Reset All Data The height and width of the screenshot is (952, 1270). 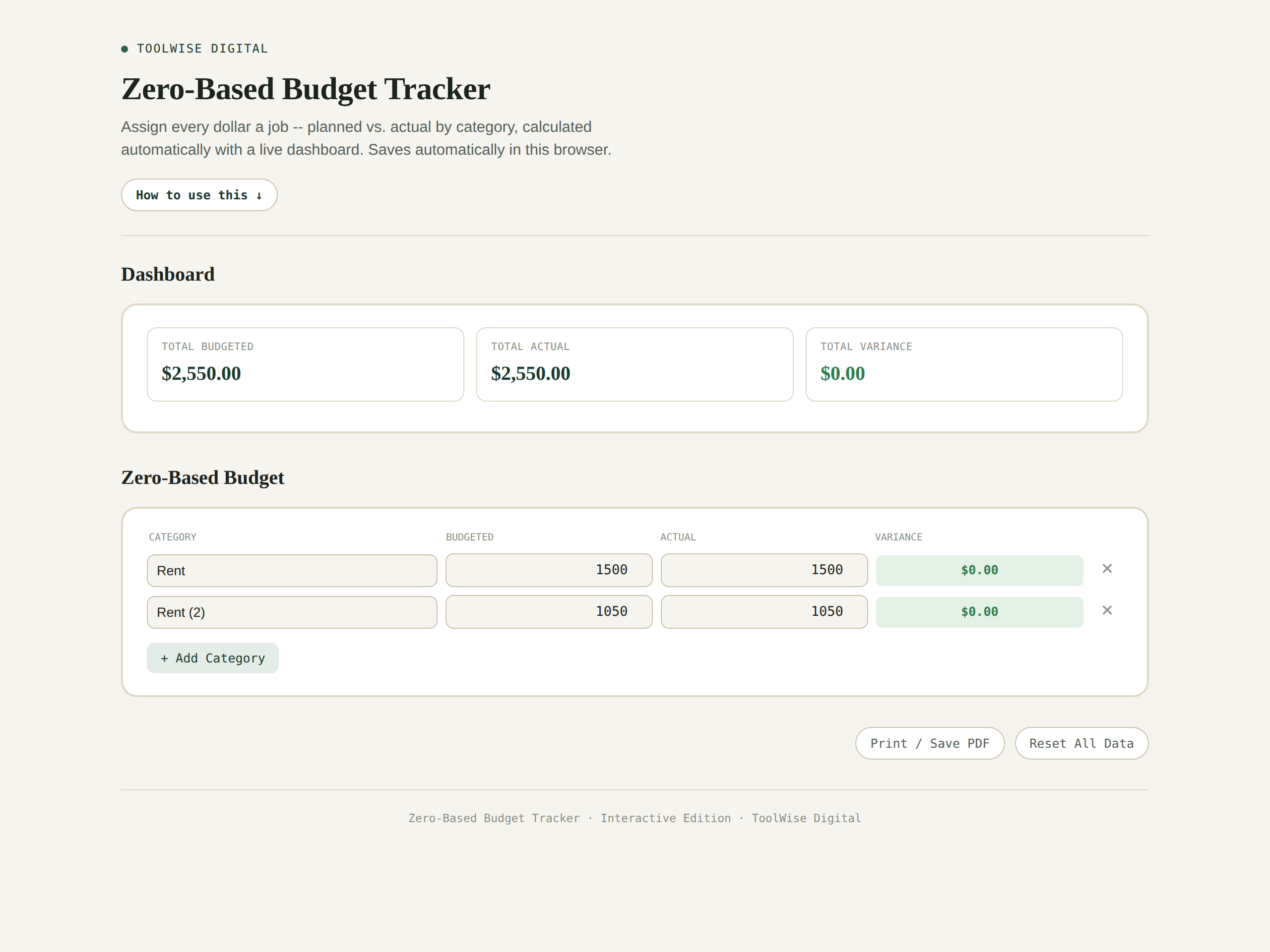pyautogui.click(x=1081, y=744)
